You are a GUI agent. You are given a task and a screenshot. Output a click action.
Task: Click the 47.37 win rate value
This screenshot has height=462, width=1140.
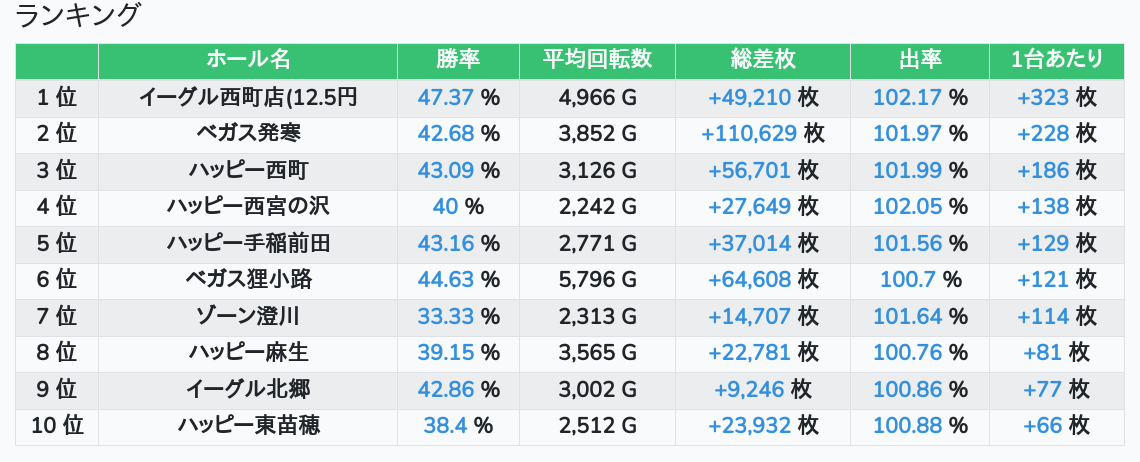(446, 97)
